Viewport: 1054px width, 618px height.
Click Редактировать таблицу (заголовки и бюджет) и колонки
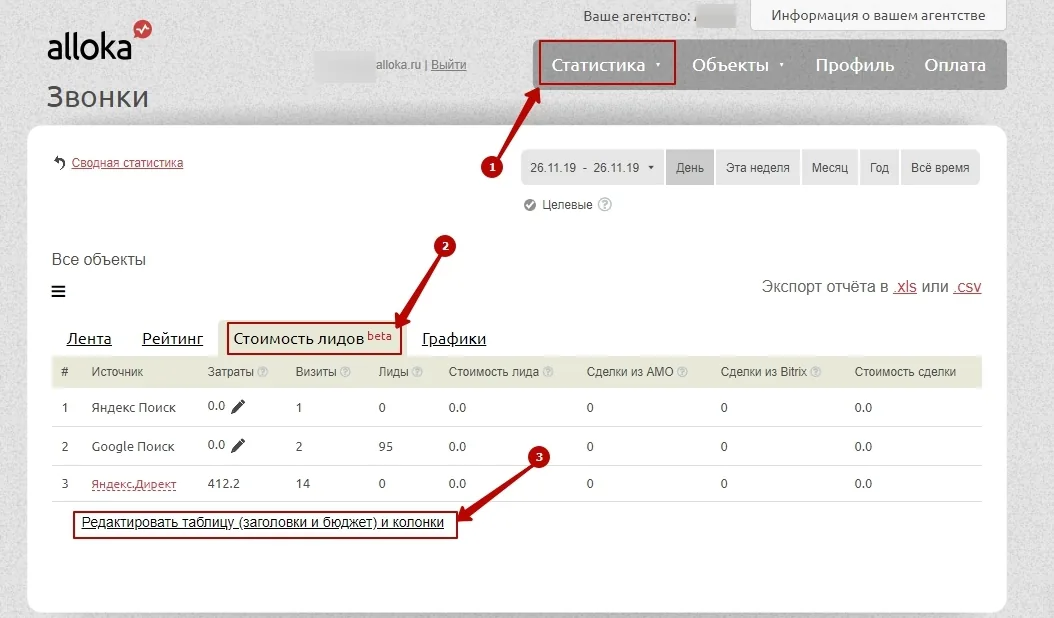tap(263, 523)
